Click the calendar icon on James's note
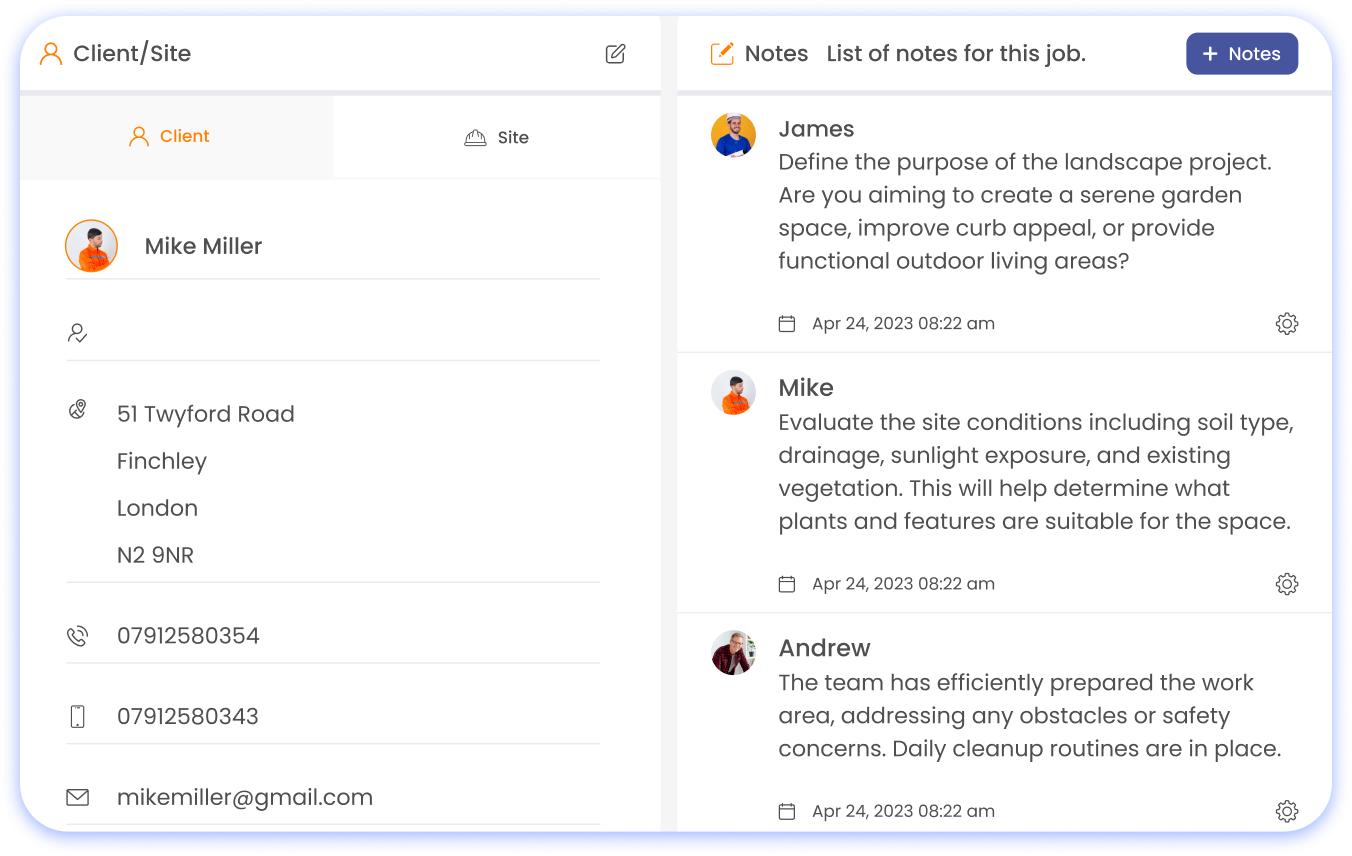Viewport: 1352px width, 856px height. 787,324
